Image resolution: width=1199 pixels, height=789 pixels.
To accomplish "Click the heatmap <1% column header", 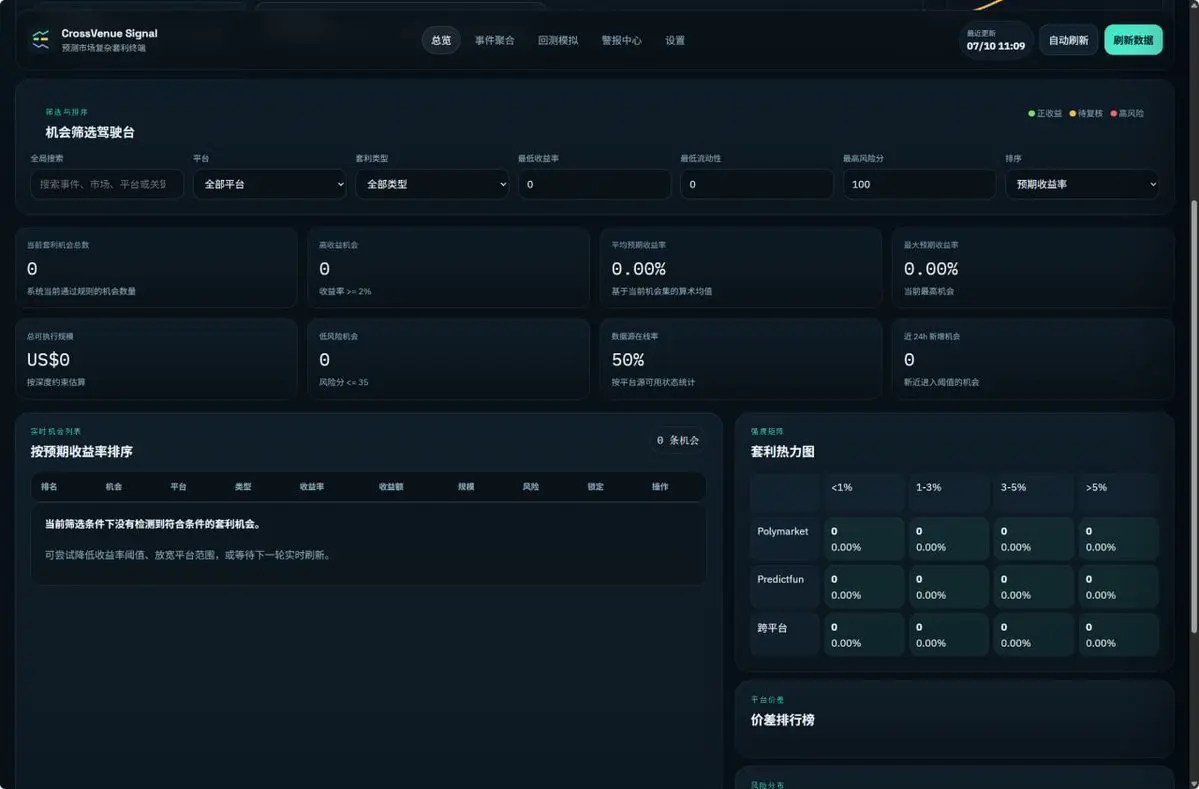I will point(864,492).
